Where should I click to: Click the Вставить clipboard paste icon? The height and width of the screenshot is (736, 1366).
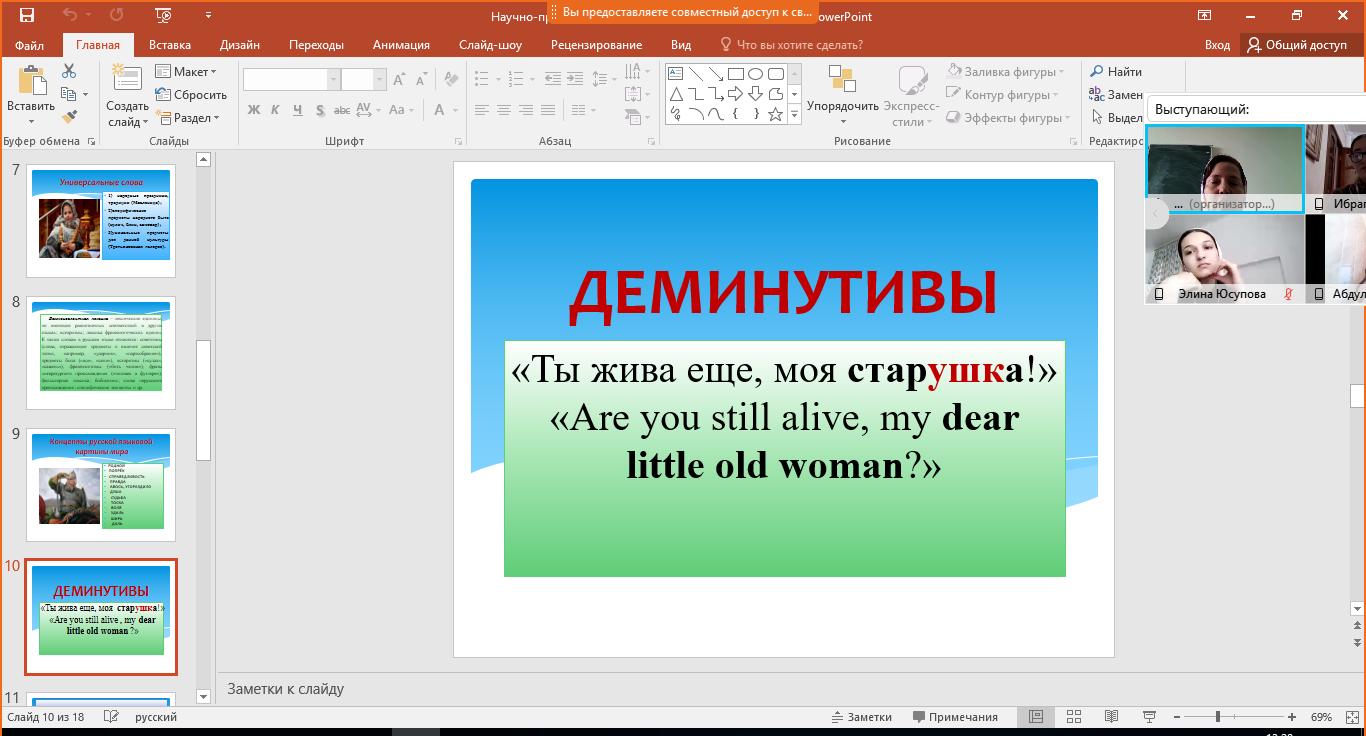coord(31,80)
